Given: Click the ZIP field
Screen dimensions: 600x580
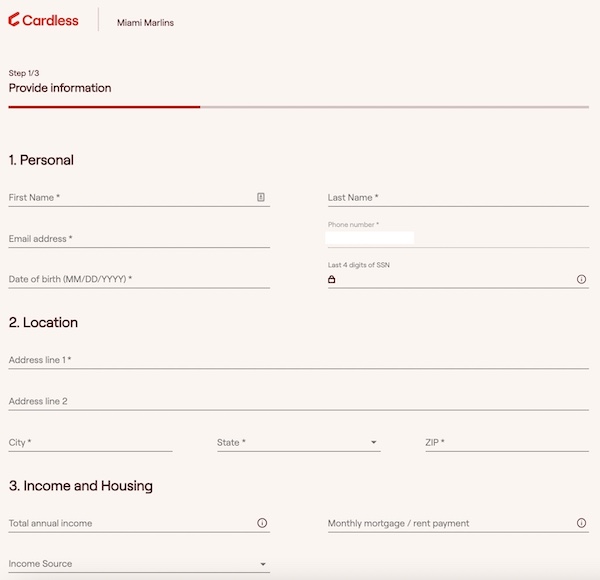Looking at the screenshot, I should pos(507,442).
